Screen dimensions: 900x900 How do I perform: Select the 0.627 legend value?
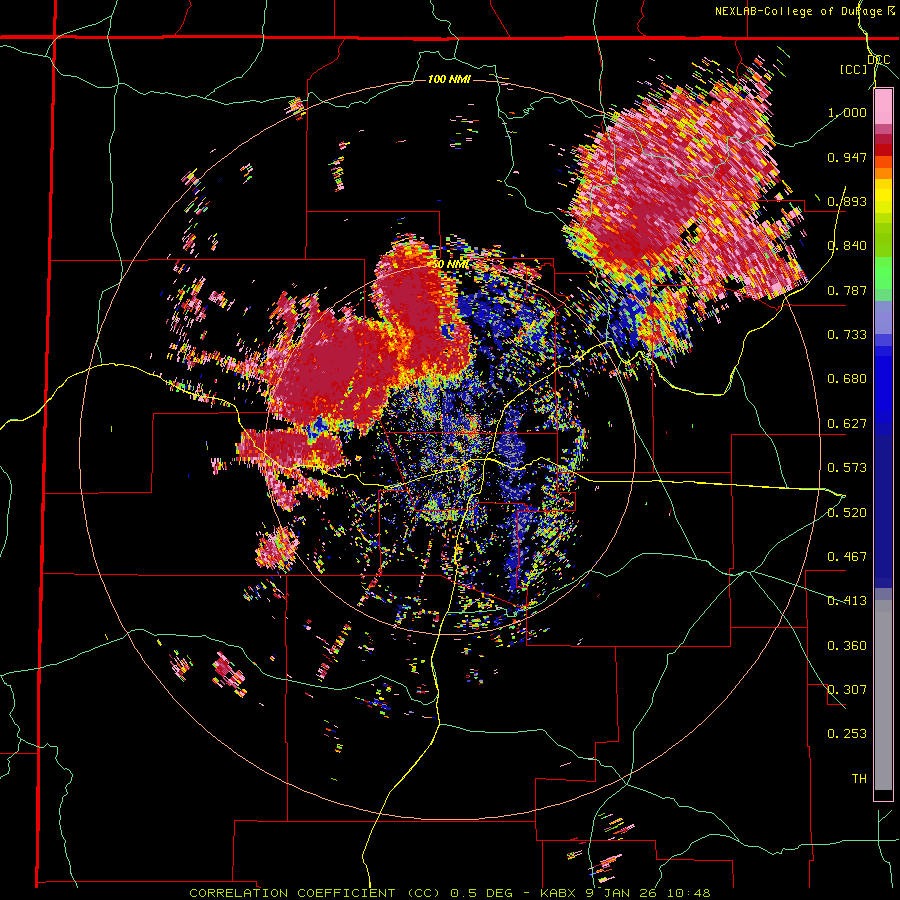[847, 424]
